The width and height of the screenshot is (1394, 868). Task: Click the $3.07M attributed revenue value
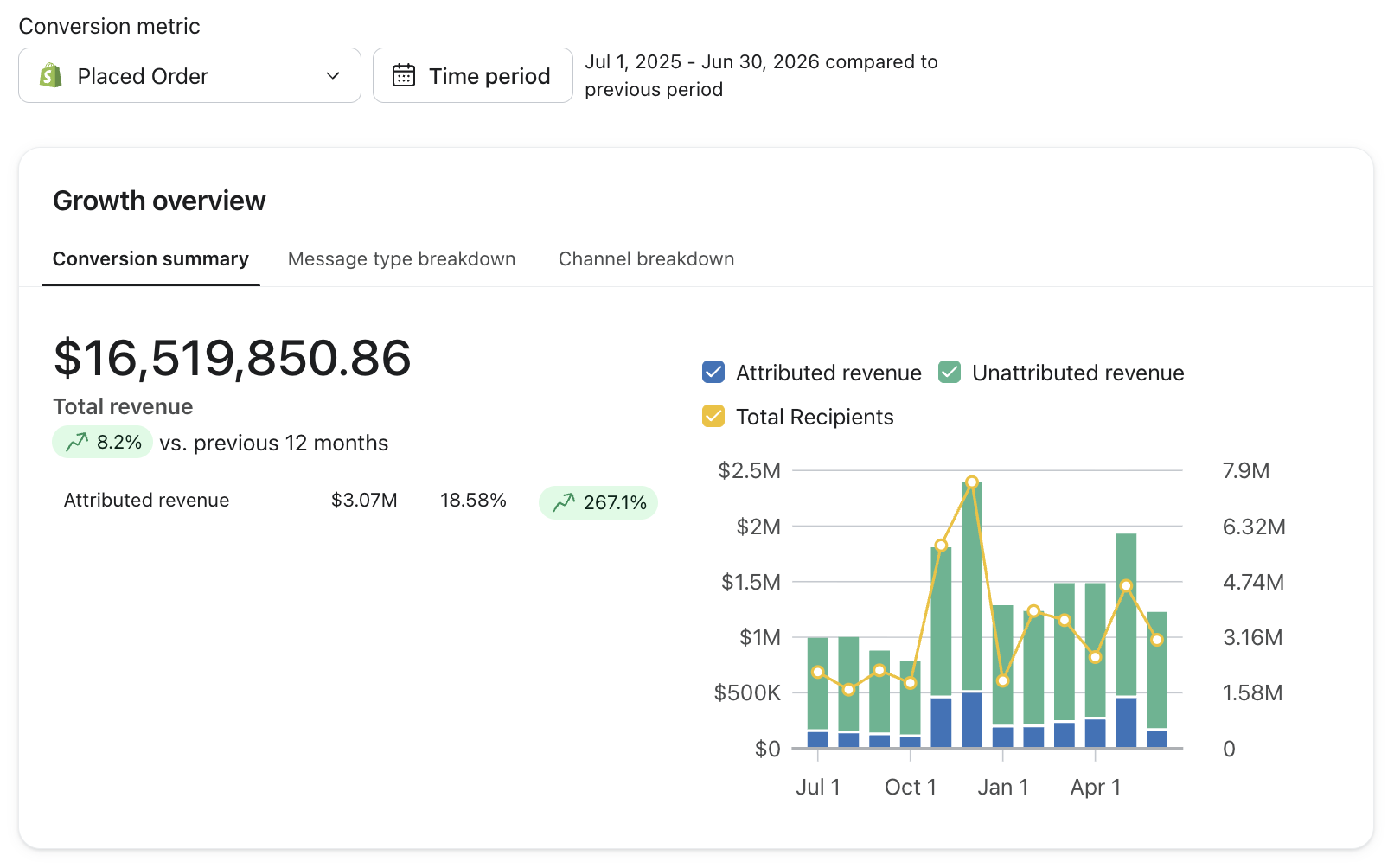tap(364, 501)
